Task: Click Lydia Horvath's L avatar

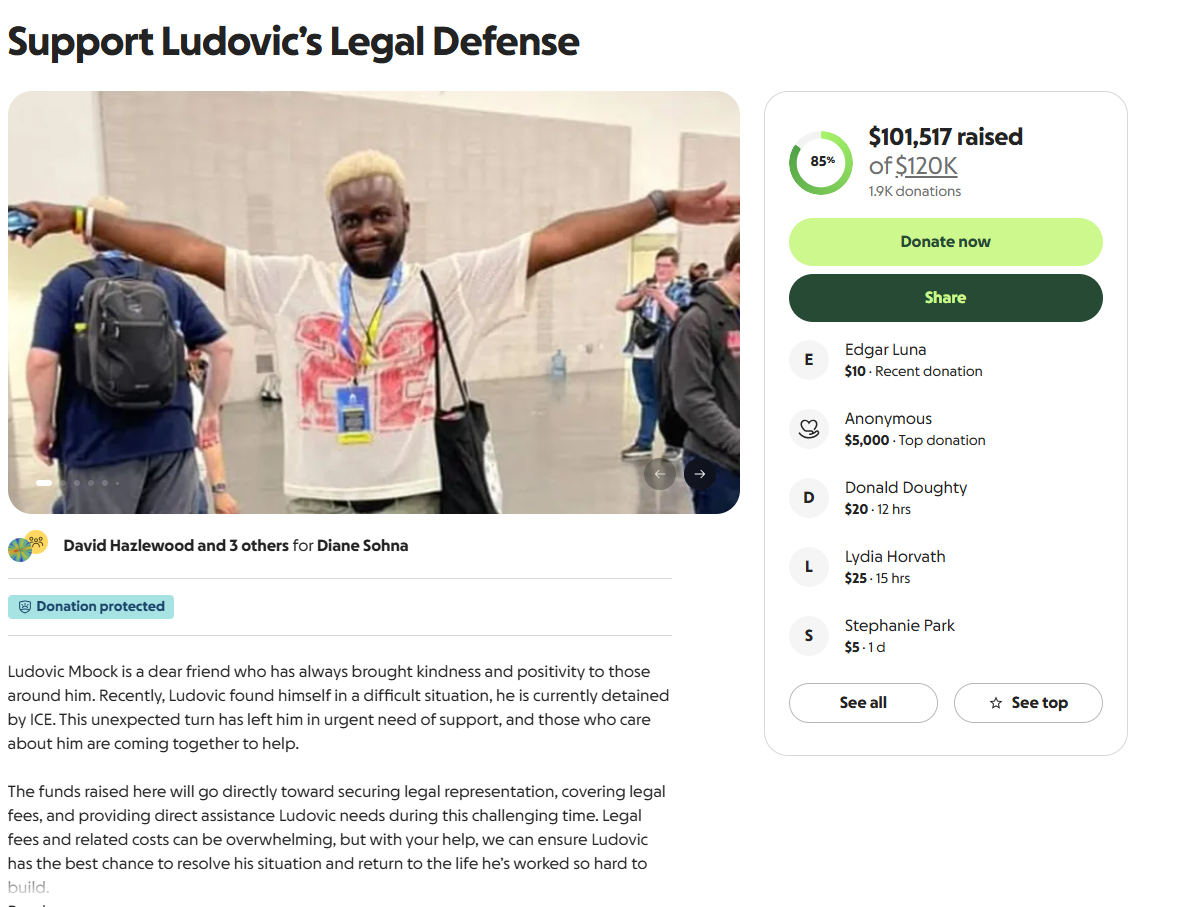Action: 809,567
